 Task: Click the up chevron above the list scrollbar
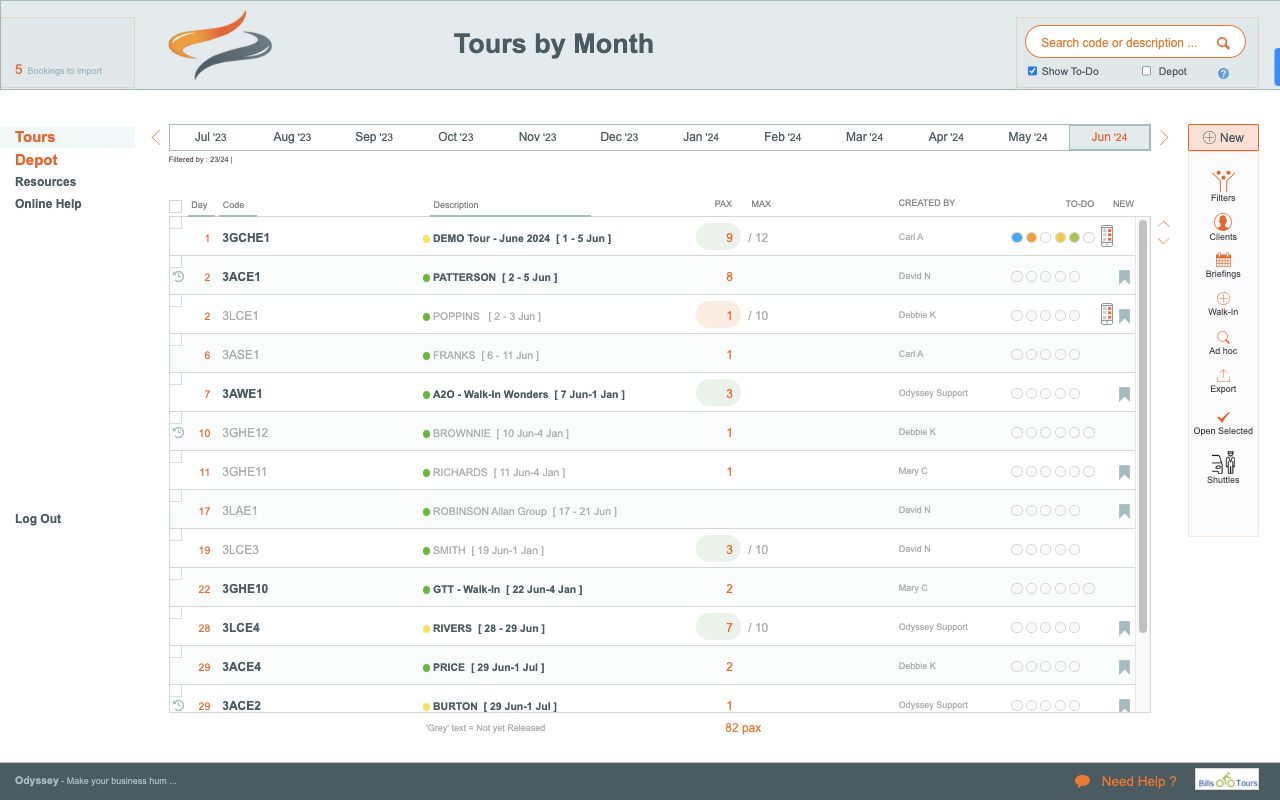1164,224
